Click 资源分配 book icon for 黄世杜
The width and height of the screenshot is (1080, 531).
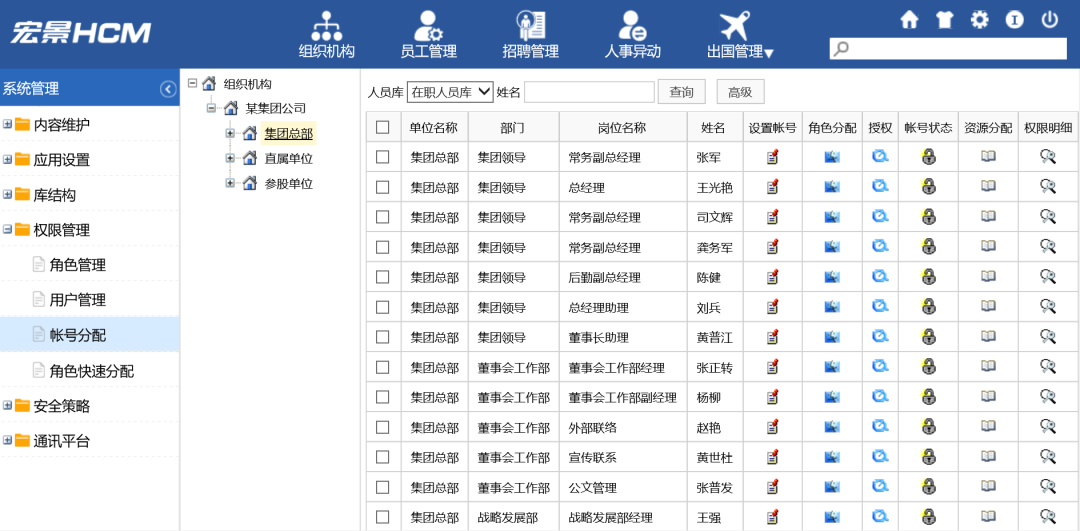click(988, 457)
